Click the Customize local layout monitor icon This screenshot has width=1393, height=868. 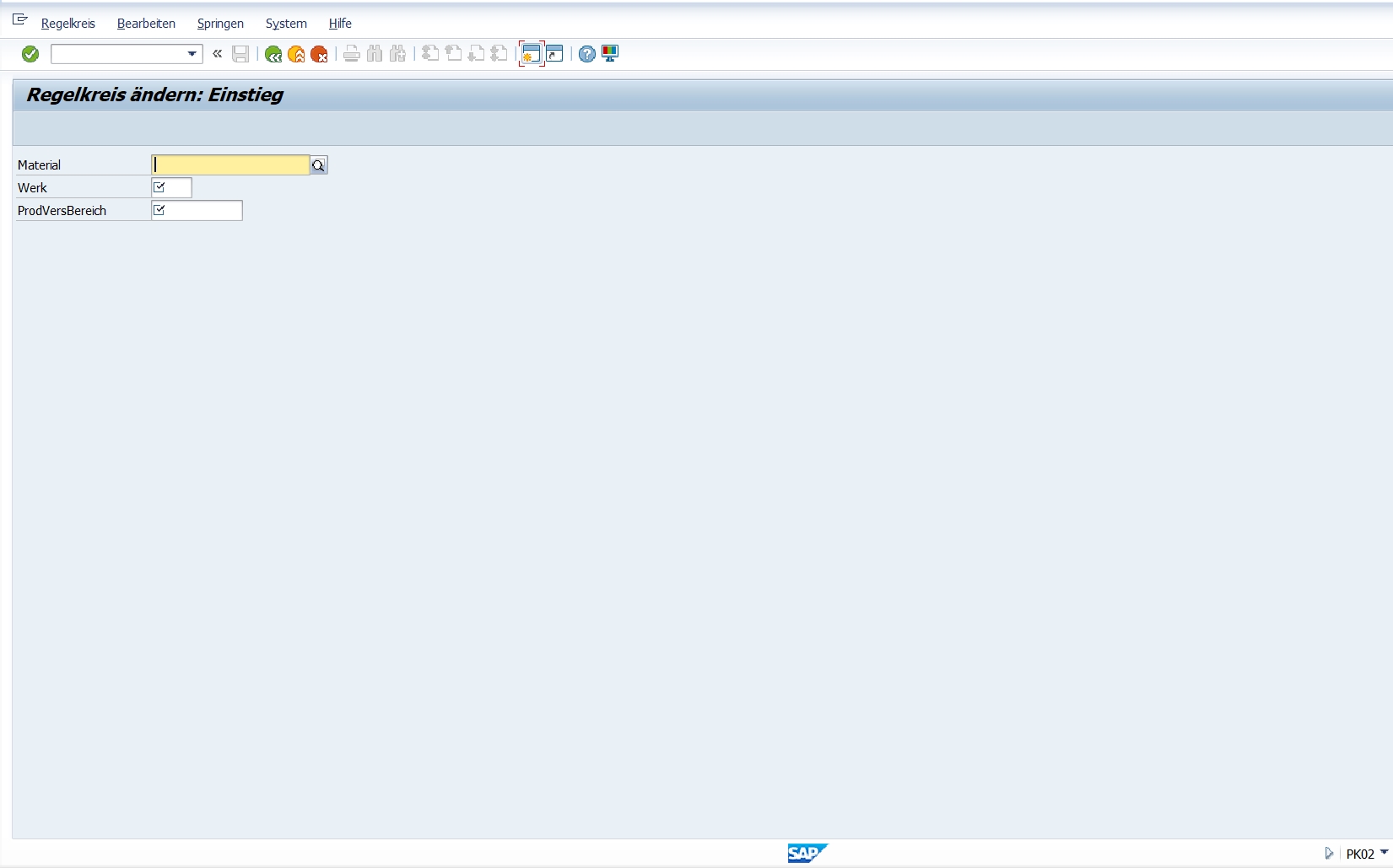coord(610,54)
